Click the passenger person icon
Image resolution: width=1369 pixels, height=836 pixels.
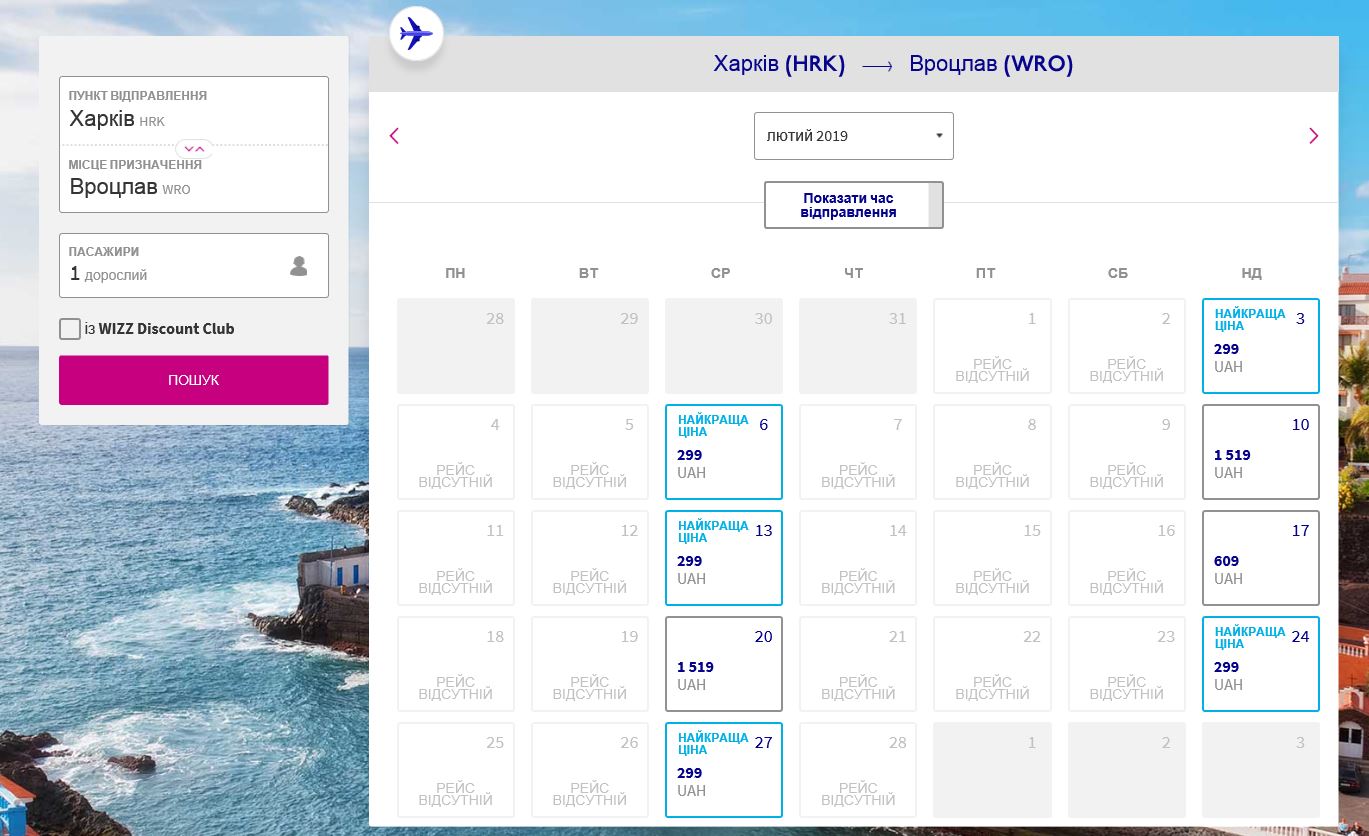click(298, 266)
